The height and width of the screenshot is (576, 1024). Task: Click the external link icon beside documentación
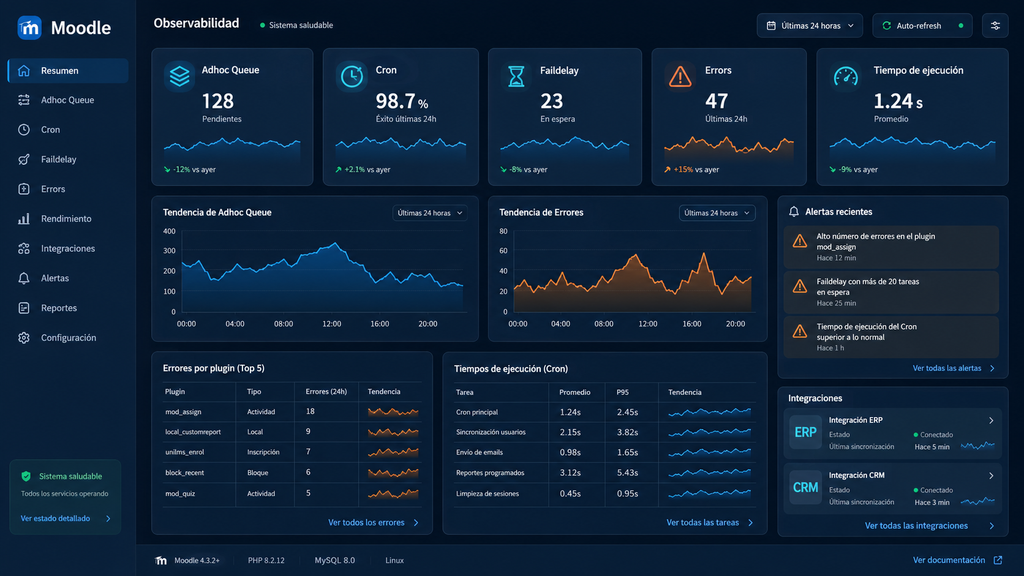(x=998, y=560)
